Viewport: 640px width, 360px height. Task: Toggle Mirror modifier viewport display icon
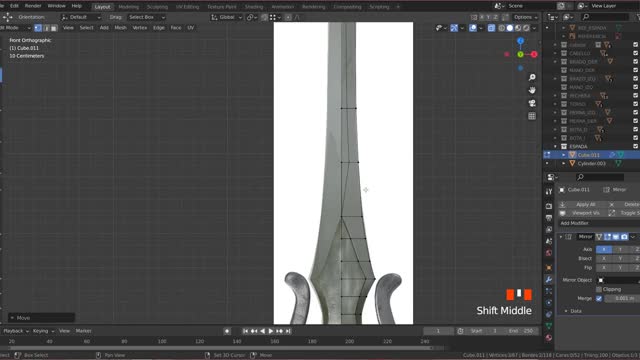point(616,237)
